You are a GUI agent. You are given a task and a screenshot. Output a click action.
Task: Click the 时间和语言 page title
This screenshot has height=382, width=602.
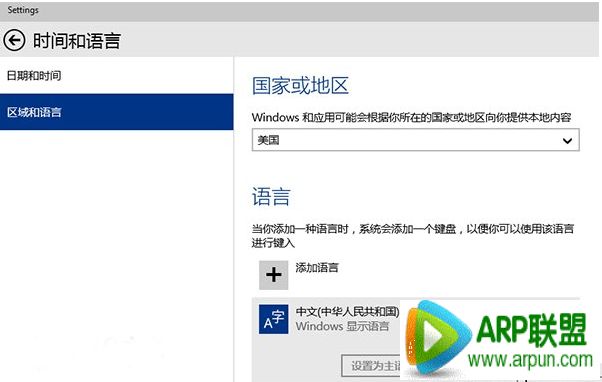77,41
